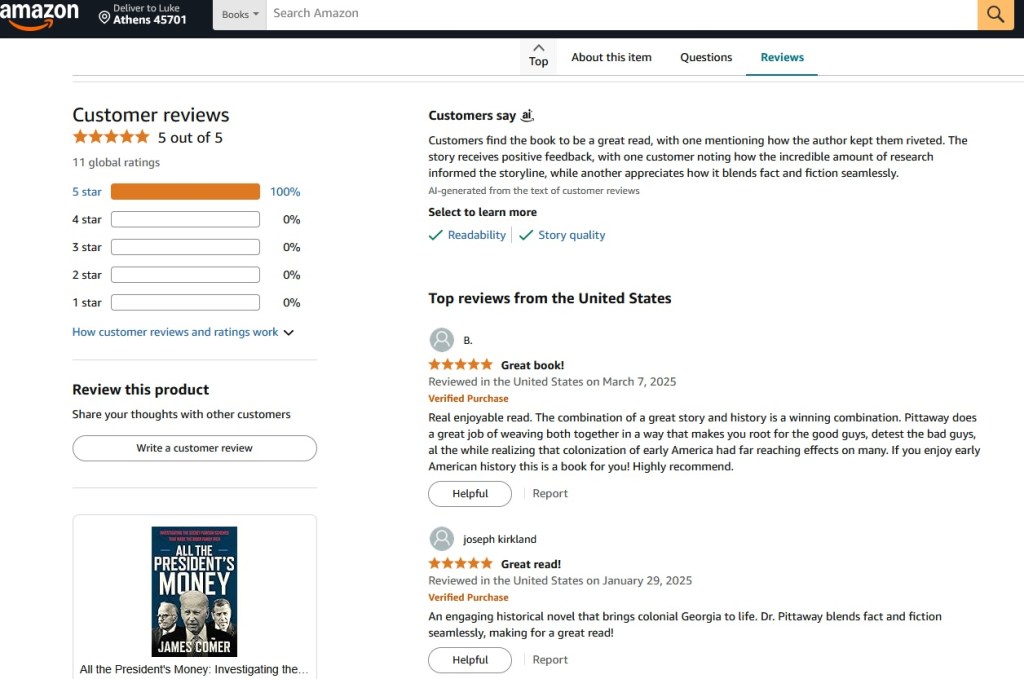Click the delivery location pin icon
The image size is (1024, 679).
pyautogui.click(x=104, y=17)
